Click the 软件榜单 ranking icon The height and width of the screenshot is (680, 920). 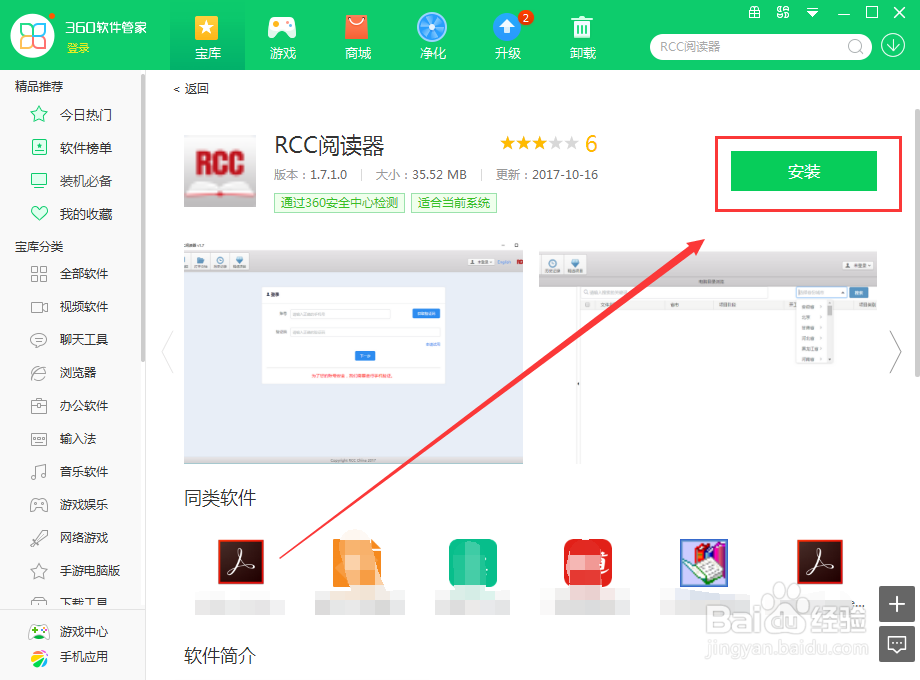(x=39, y=147)
